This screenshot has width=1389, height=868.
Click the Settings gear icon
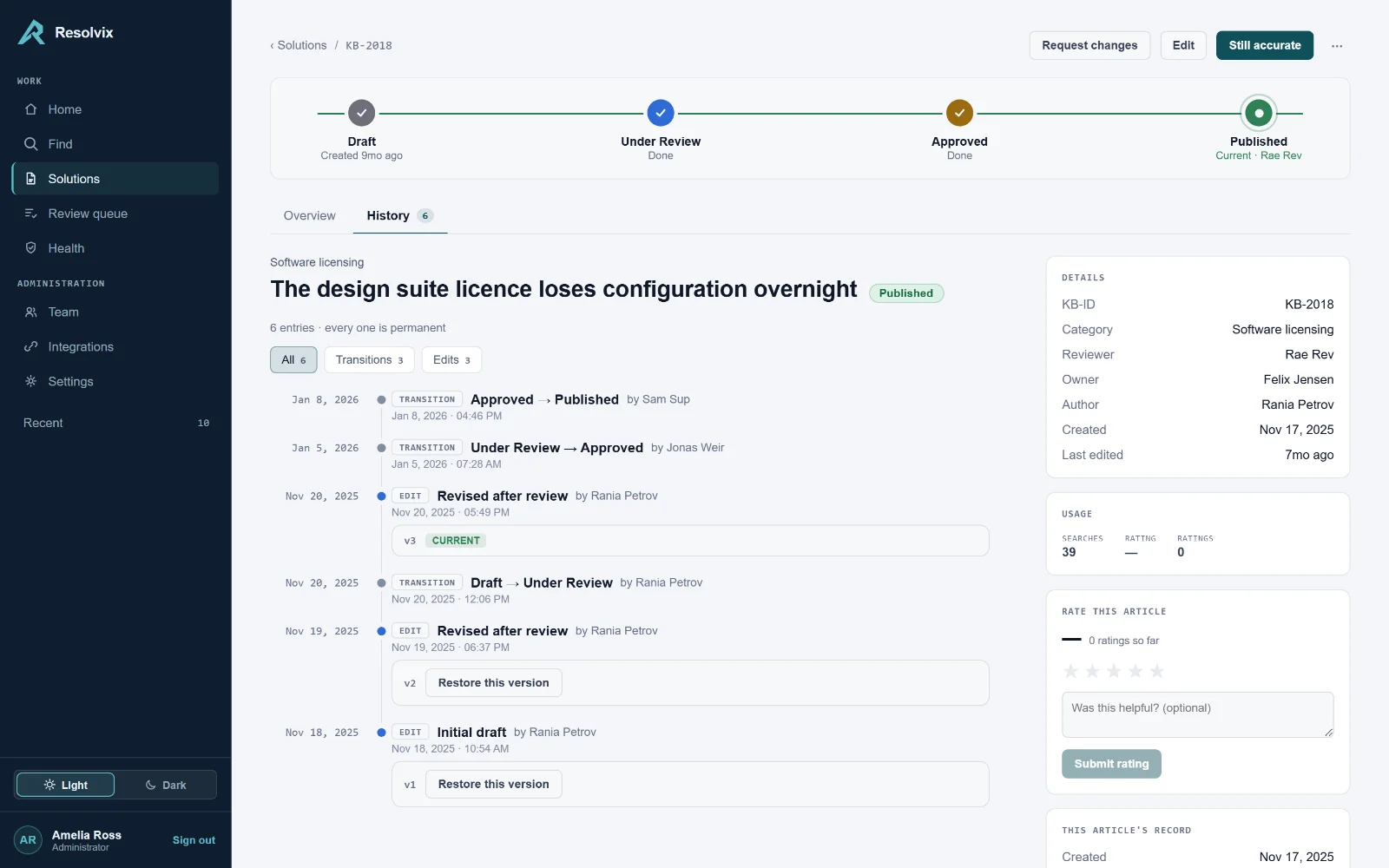31,382
